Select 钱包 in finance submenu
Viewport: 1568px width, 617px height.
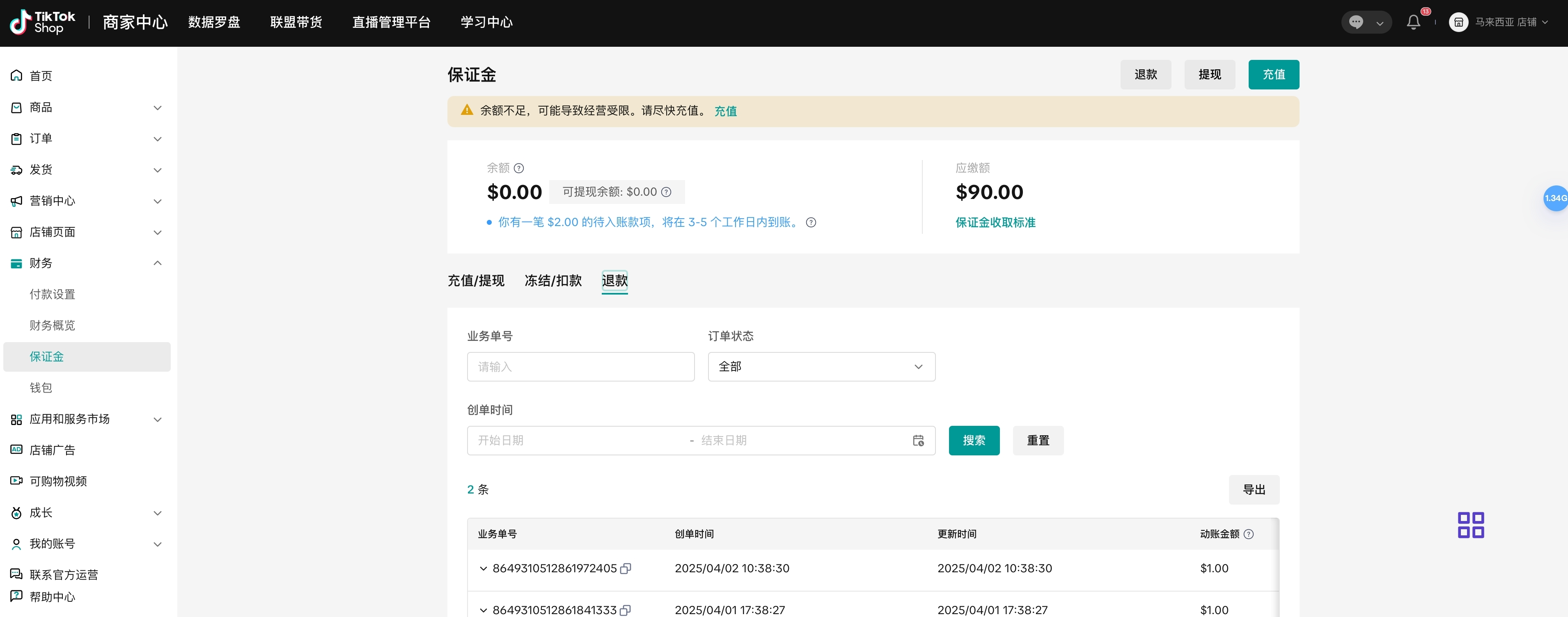[41, 388]
